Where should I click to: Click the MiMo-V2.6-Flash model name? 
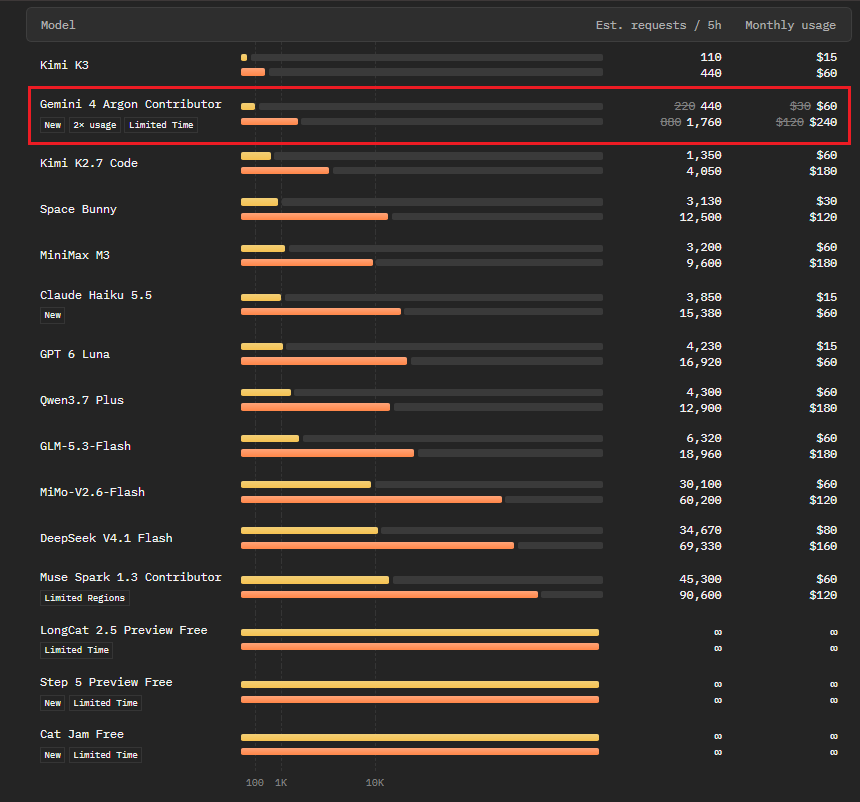92,493
